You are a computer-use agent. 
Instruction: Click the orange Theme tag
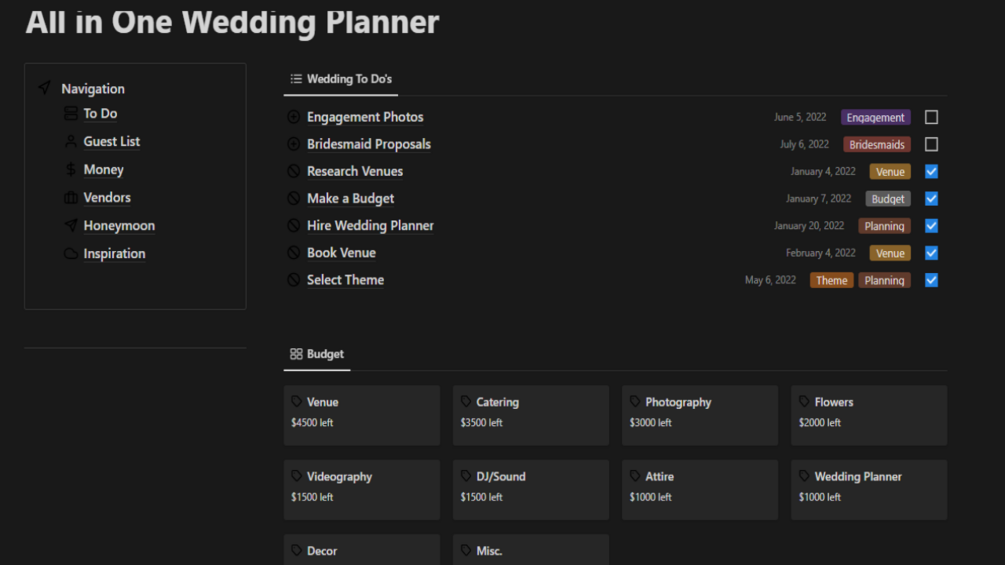pyautogui.click(x=831, y=281)
